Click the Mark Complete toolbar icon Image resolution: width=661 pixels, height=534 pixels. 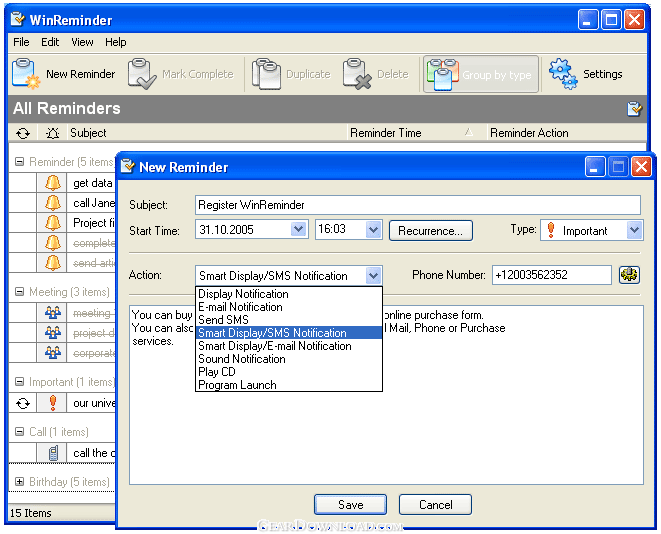[x=142, y=74]
